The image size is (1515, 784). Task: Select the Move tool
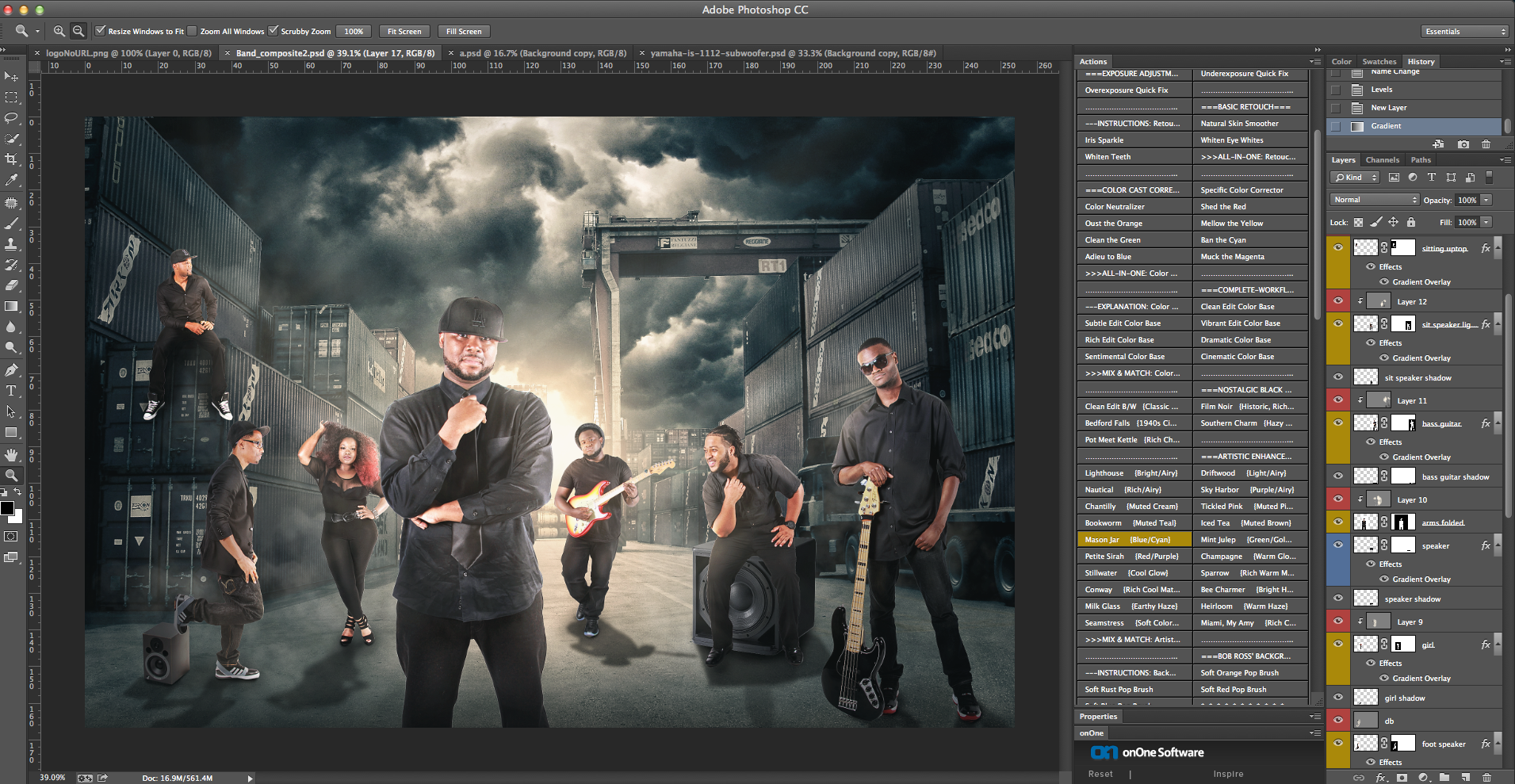point(11,77)
